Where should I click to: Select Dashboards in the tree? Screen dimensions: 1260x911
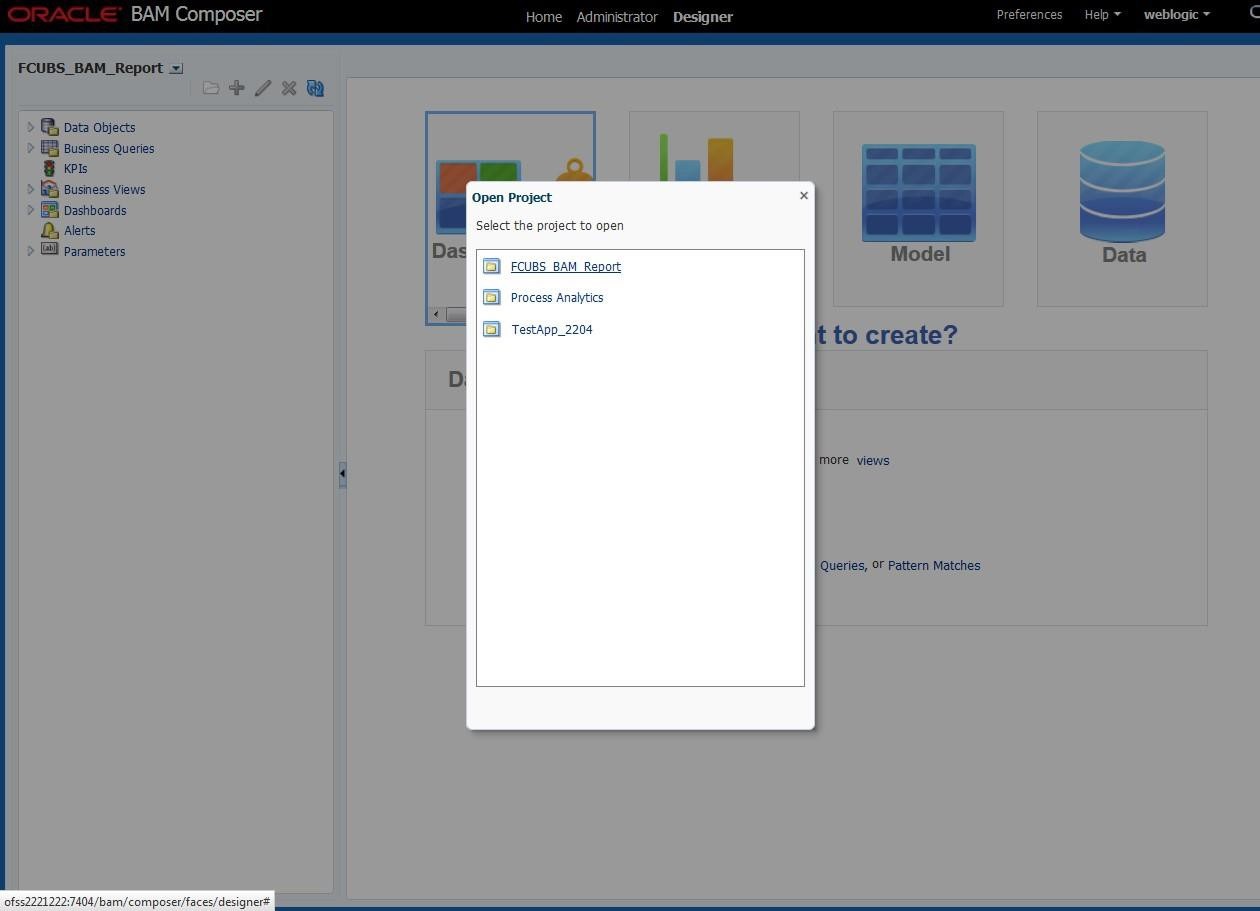click(x=95, y=211)
